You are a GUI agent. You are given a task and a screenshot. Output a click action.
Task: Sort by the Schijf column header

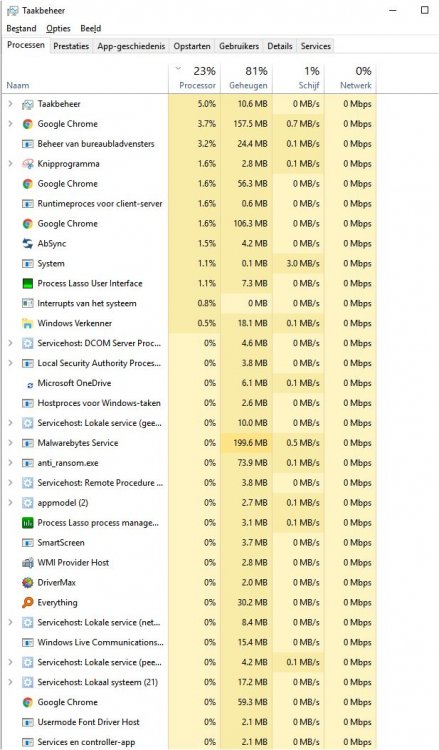point(299,78)
